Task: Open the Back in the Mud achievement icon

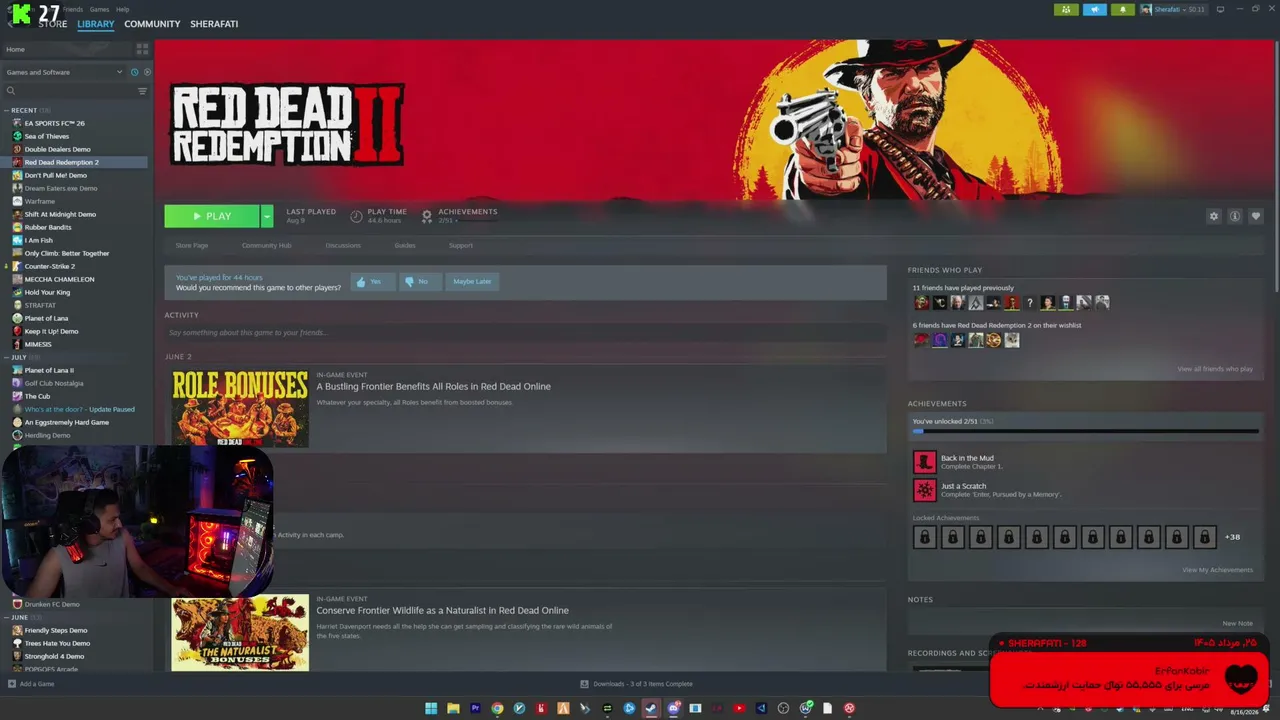Action: click(x=924, y=462)
